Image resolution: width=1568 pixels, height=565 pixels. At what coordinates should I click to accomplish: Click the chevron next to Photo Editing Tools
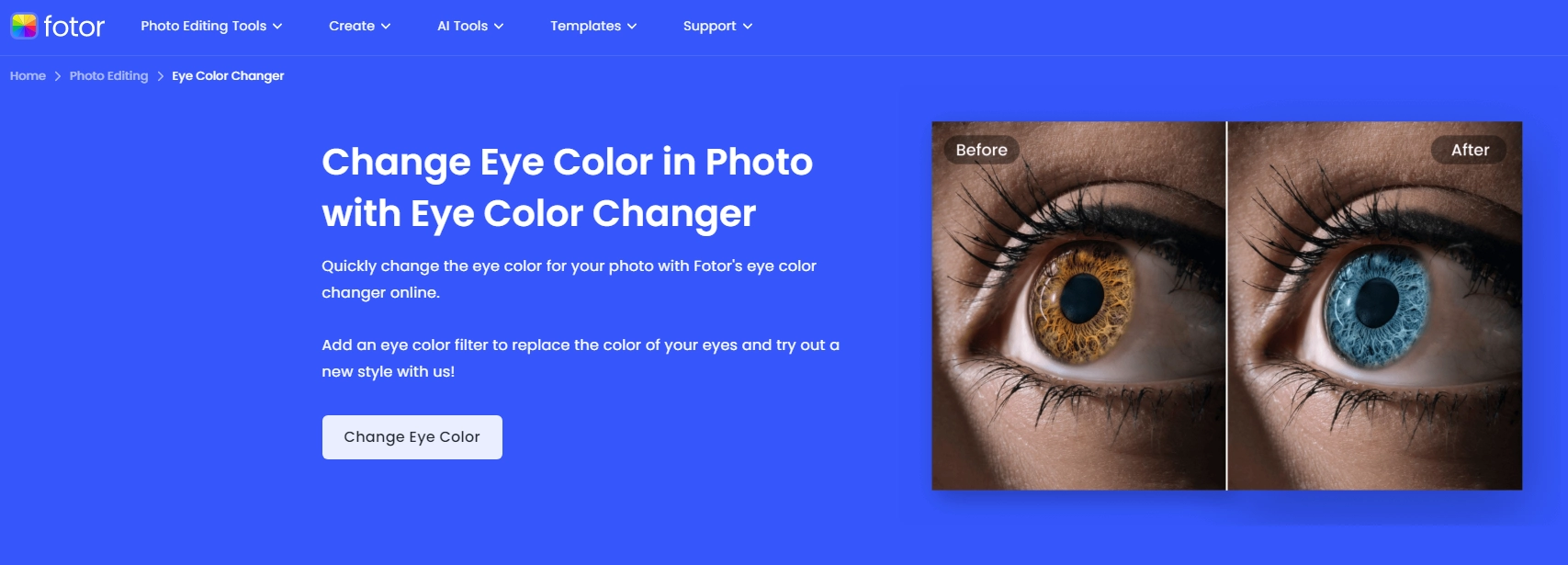(277, 27)
